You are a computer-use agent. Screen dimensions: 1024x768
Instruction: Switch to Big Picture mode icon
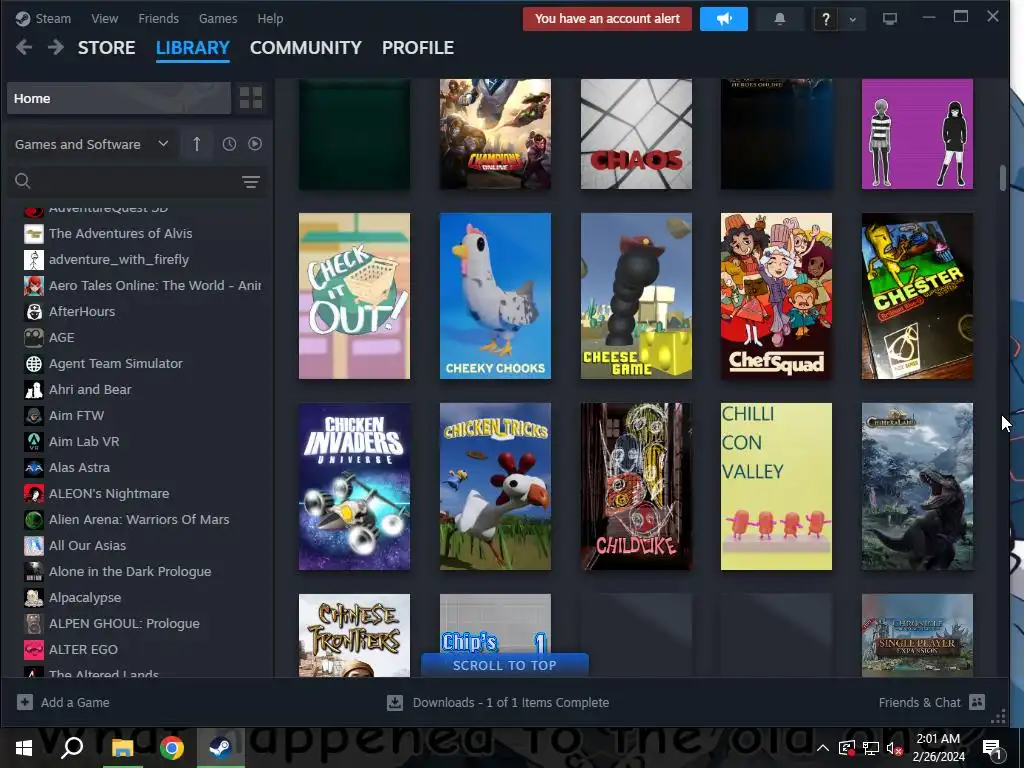(x=889, y=19)
